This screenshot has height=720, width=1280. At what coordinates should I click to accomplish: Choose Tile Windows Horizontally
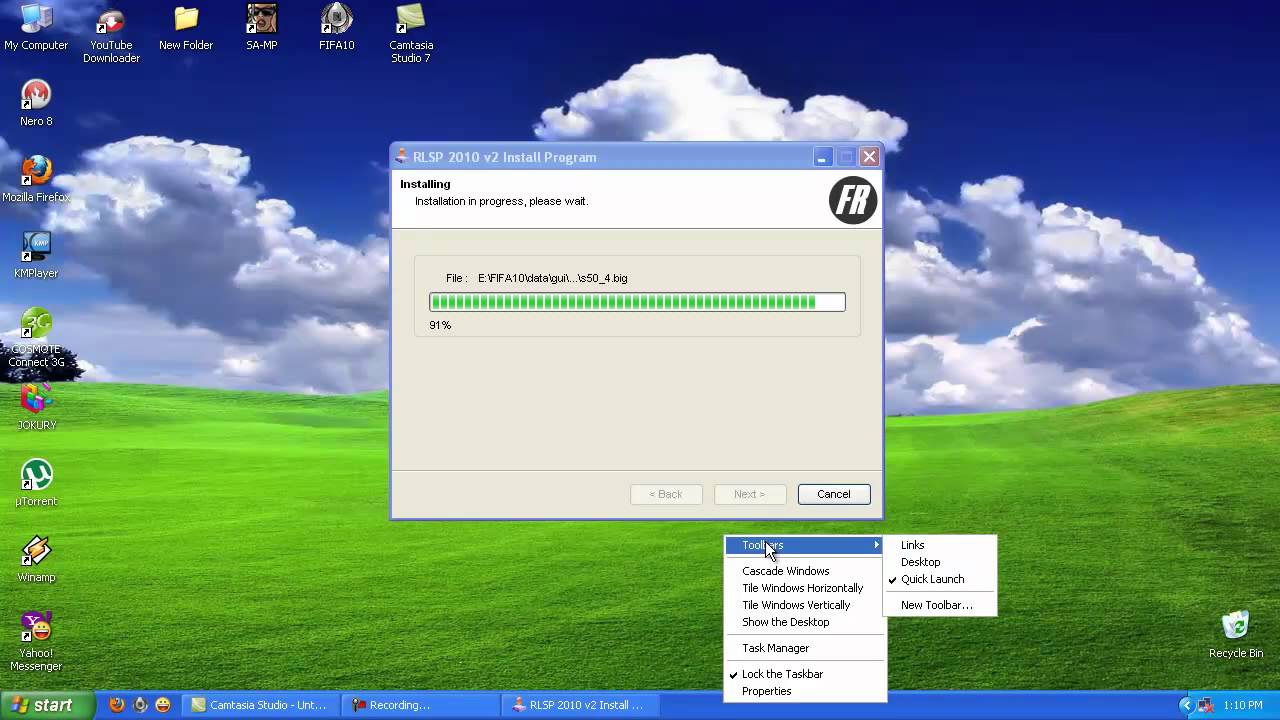[x=805, y=588]
